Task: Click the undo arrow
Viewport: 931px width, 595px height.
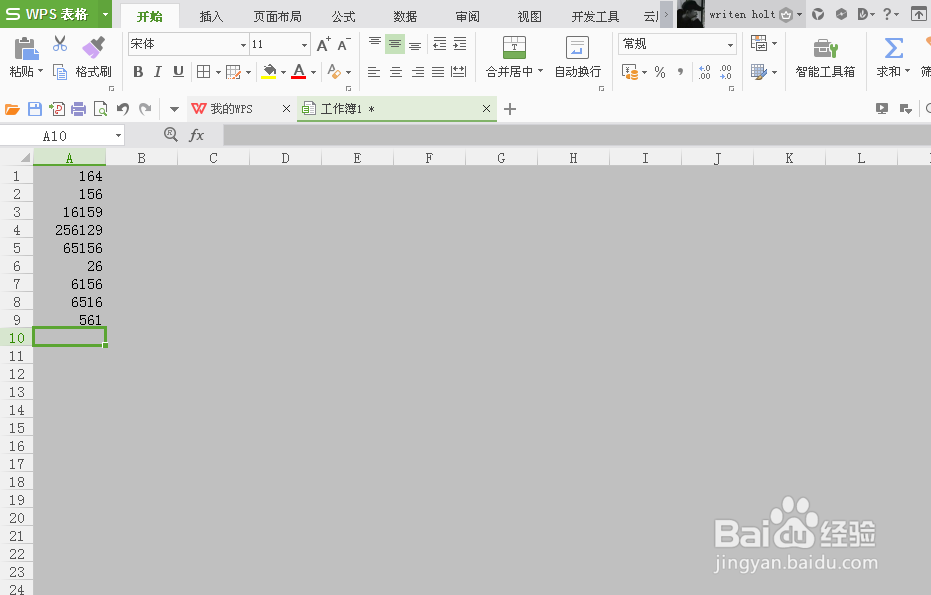Action: tap(123, 109)
